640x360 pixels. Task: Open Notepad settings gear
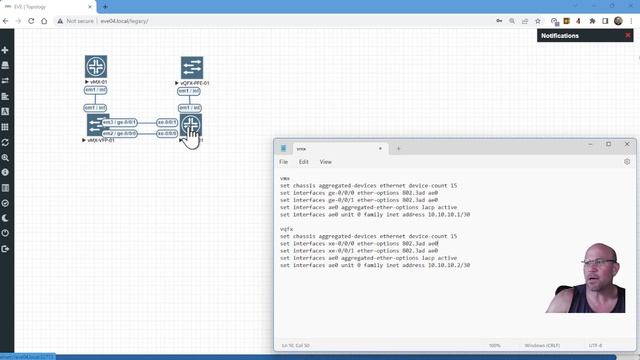[627, 162]
